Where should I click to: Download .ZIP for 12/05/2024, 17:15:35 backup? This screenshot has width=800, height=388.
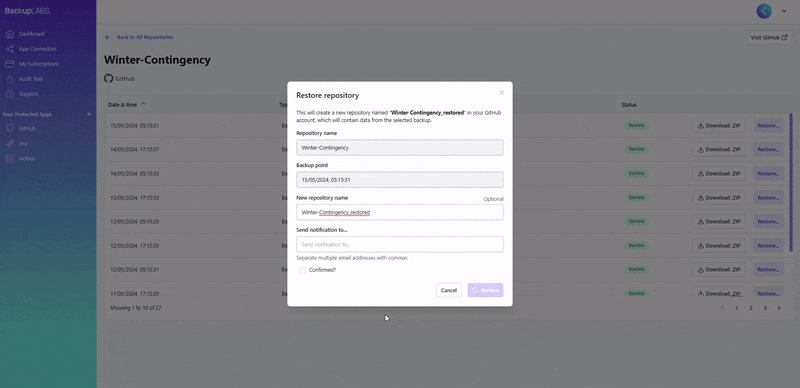718,246
